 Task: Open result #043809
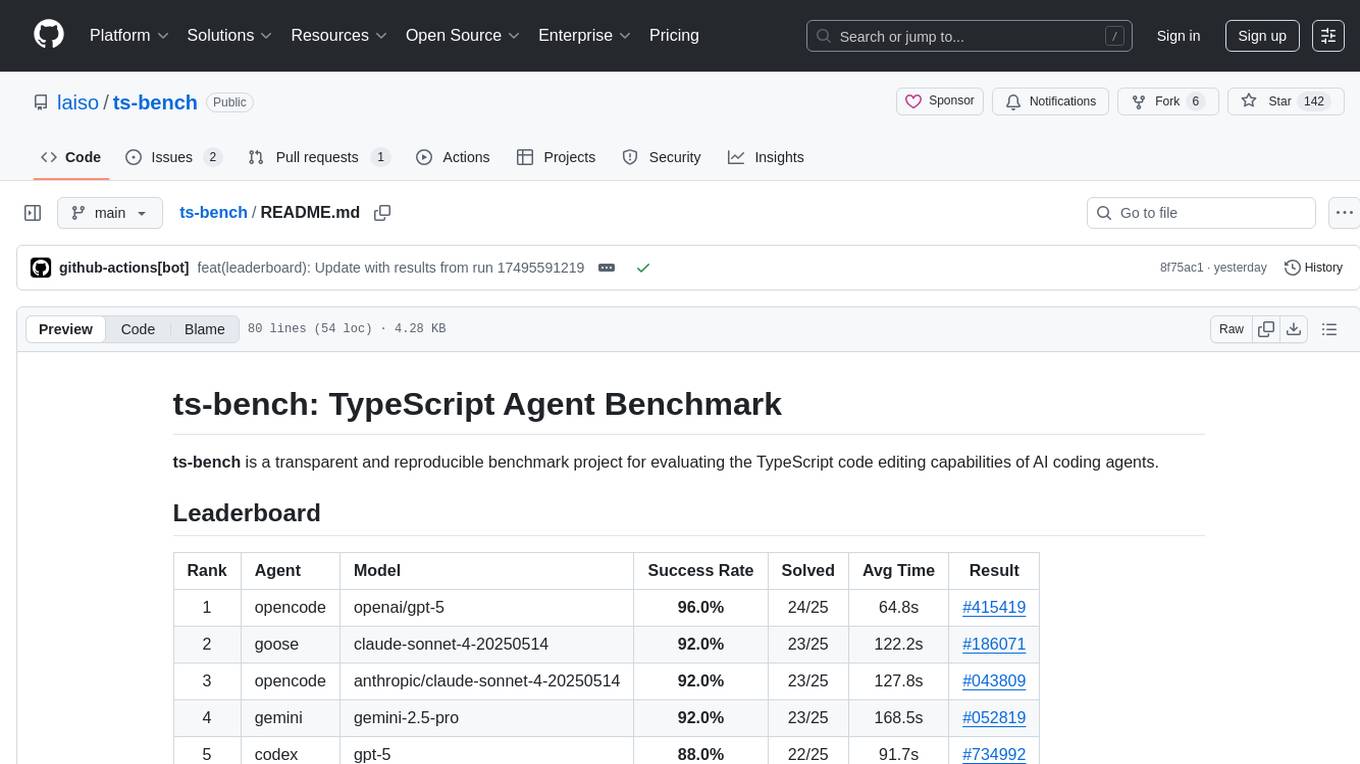994,681
